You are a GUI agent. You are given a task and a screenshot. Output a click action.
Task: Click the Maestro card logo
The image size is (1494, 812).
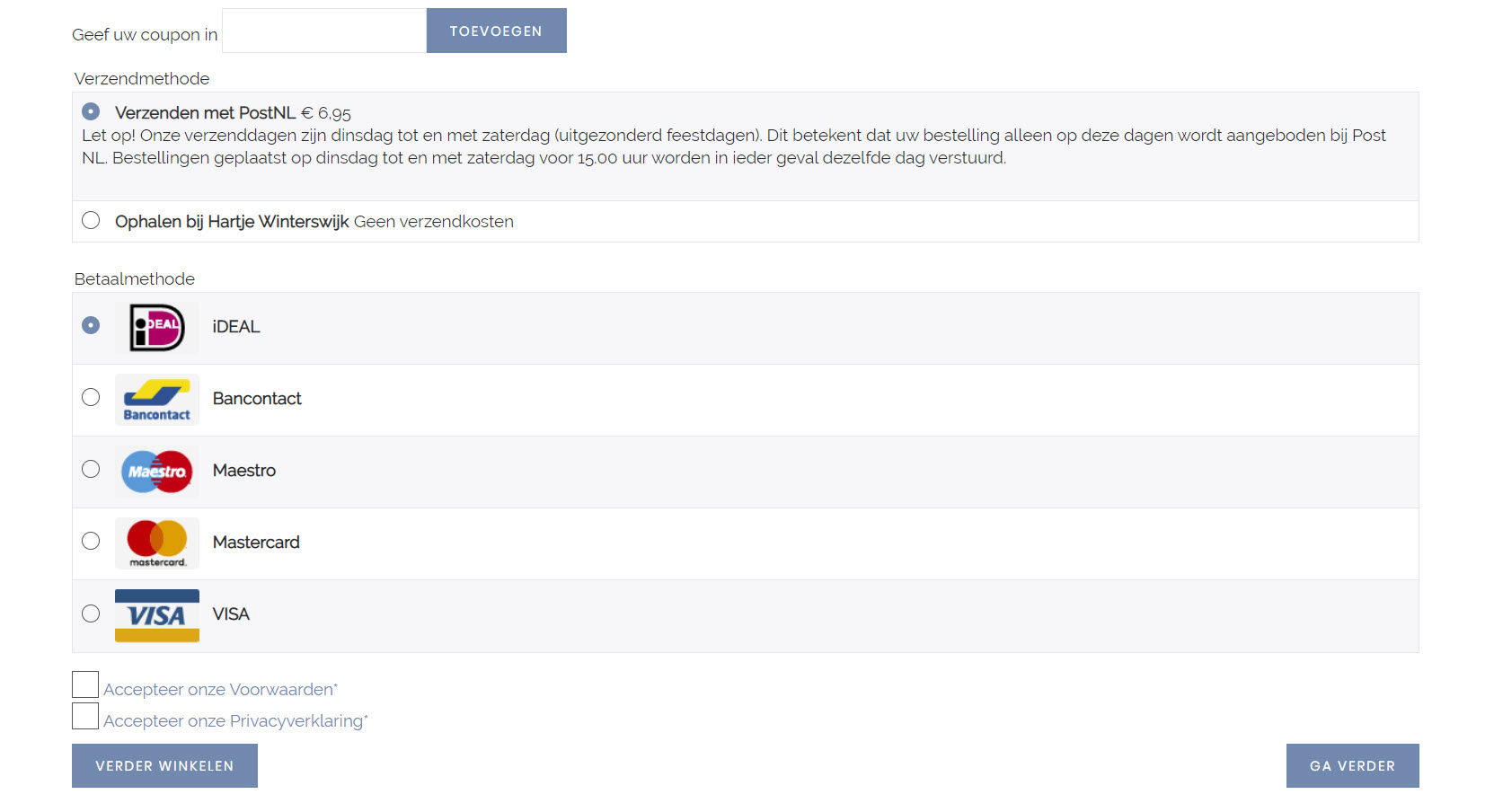pos(157,472)
